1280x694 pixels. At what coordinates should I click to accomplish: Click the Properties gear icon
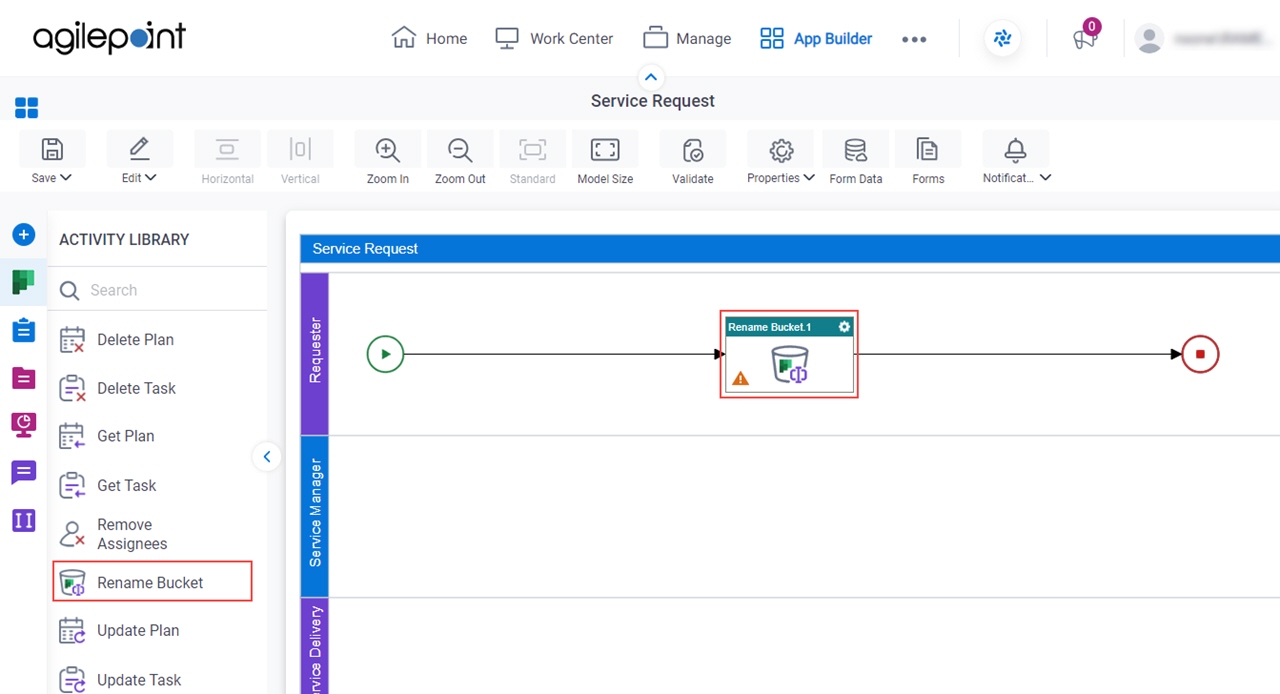[781, 150]
